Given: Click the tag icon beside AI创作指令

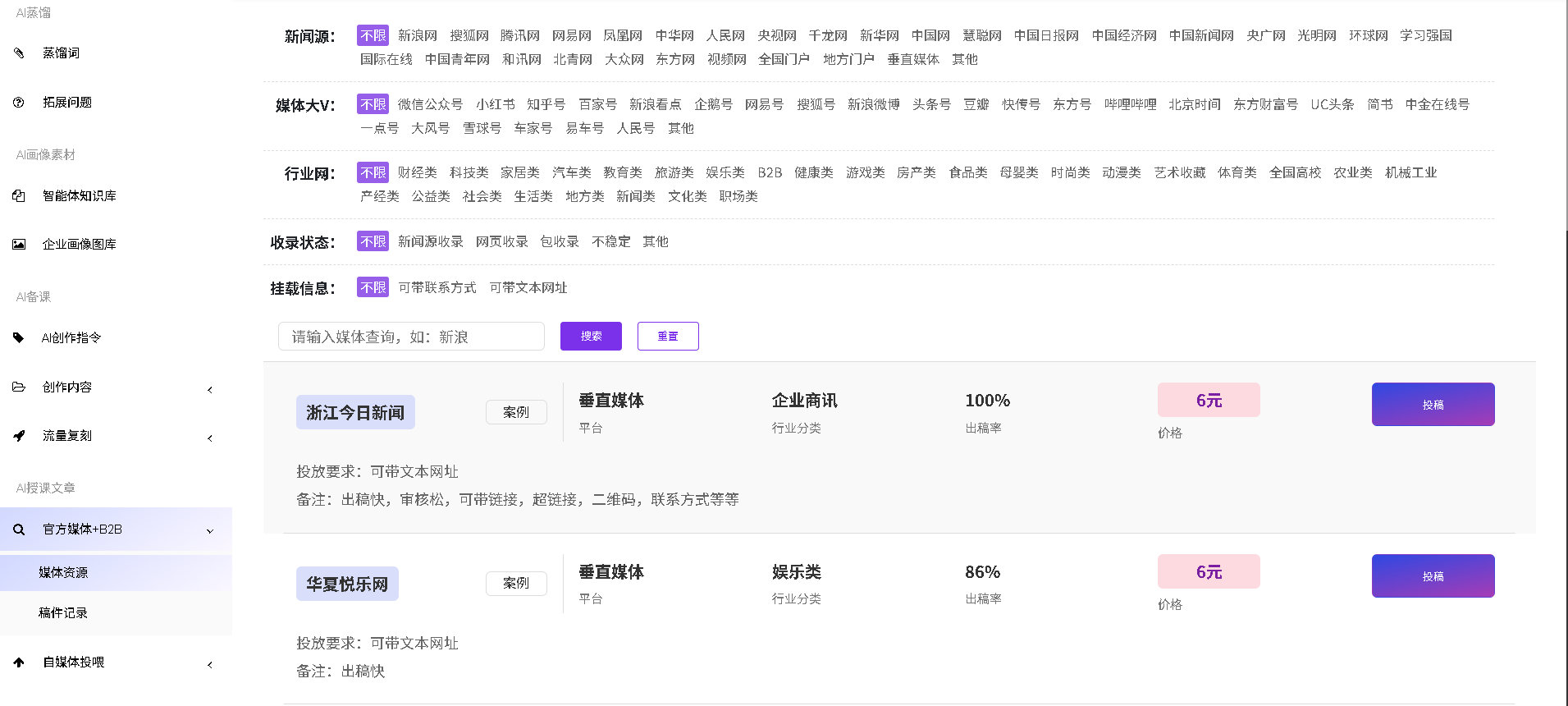Looking at the screenshot, I should click(x=19, y=337).
